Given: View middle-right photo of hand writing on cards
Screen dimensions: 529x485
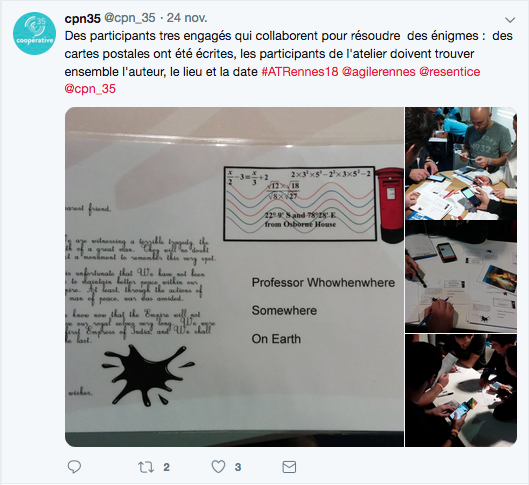Looking at the screenshot, I should (x=461, y=277).
